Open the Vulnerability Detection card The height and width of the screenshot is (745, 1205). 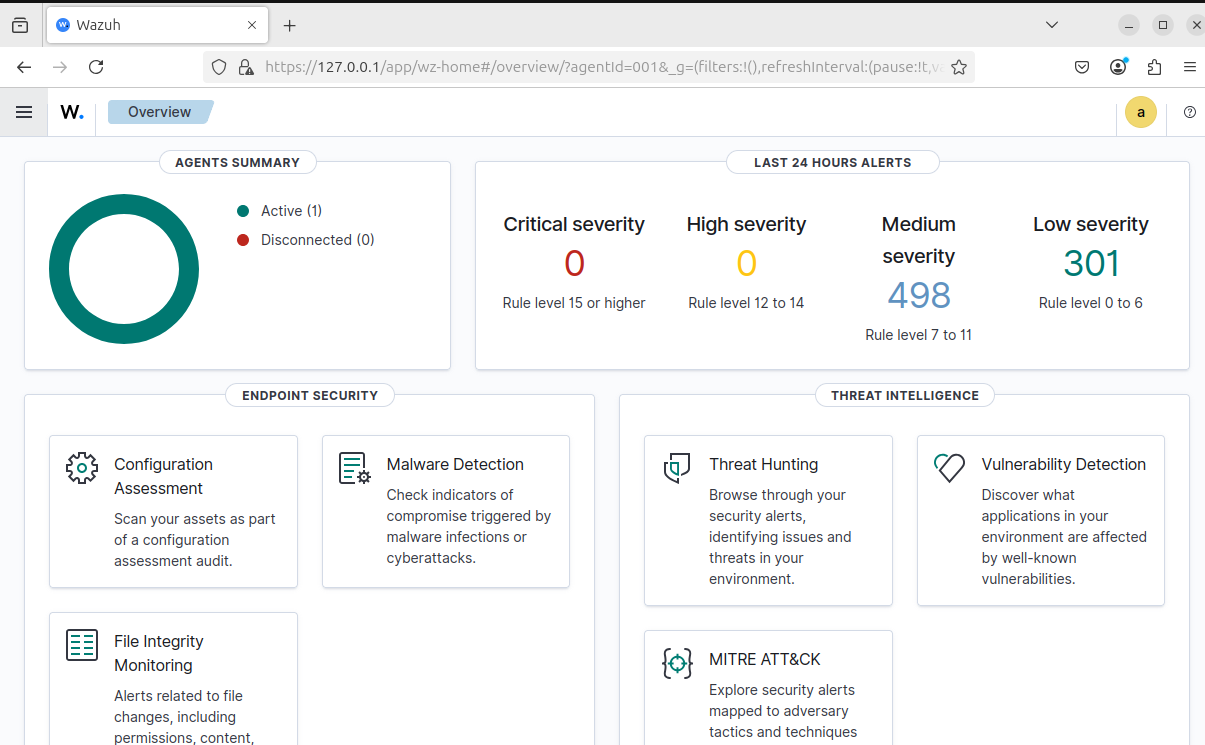pos(1041,520)
